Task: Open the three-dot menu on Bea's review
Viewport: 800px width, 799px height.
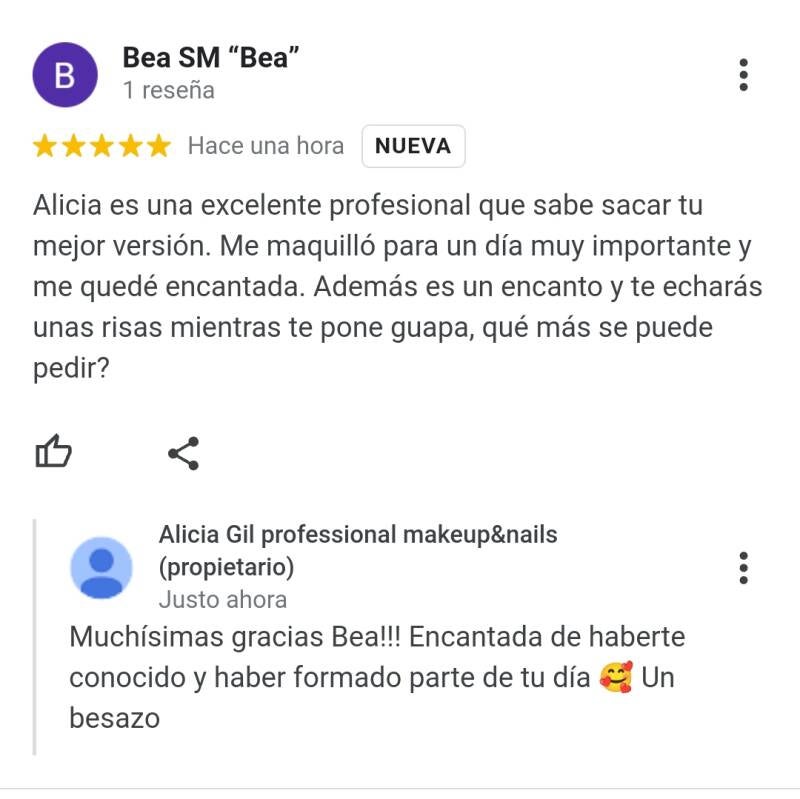Action: pos(743,75)
